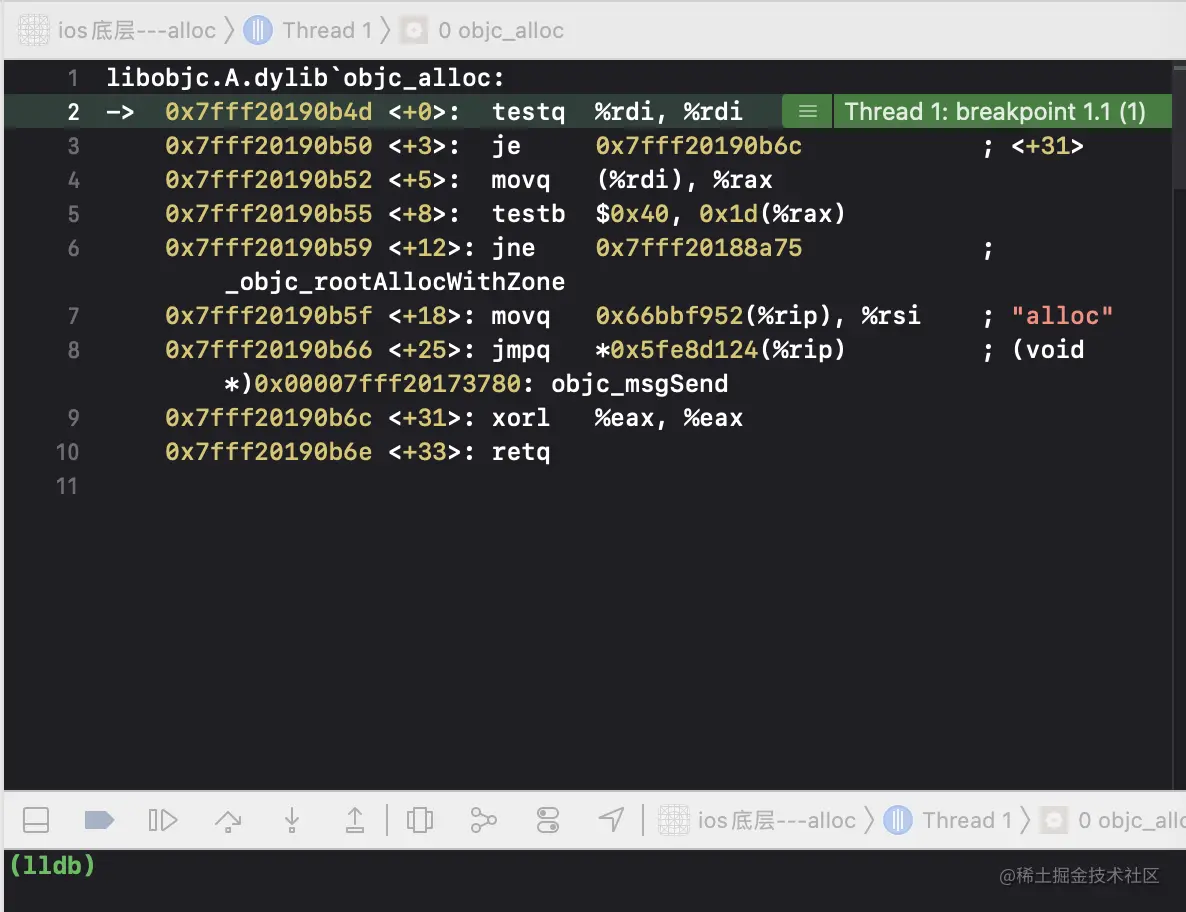Click 'objc_msgSend' text
Viewport: 1186px width, 912px height.
tap(639, 384)
